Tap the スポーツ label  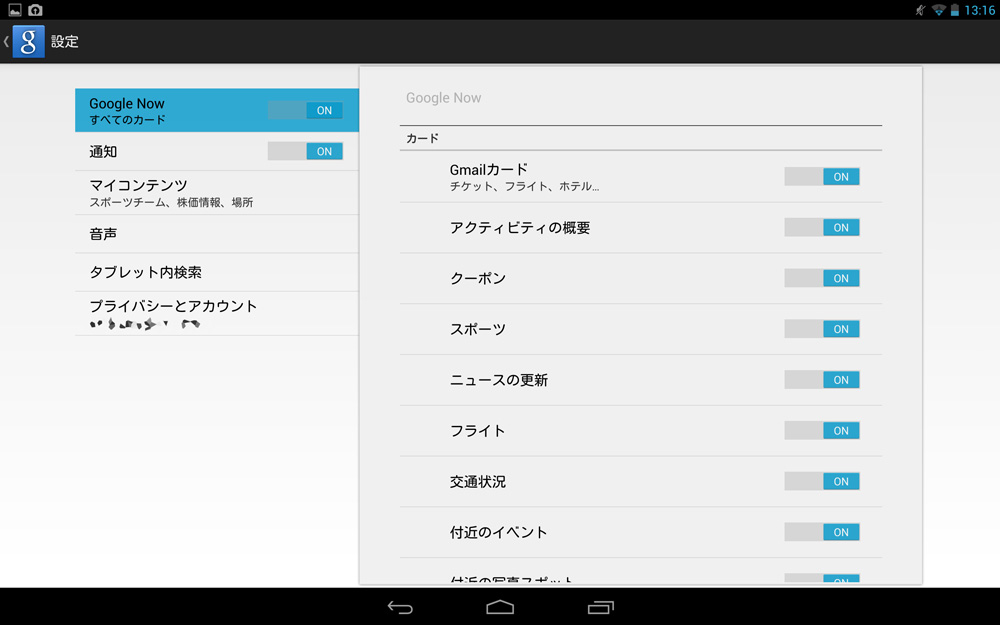coord(478,329)
